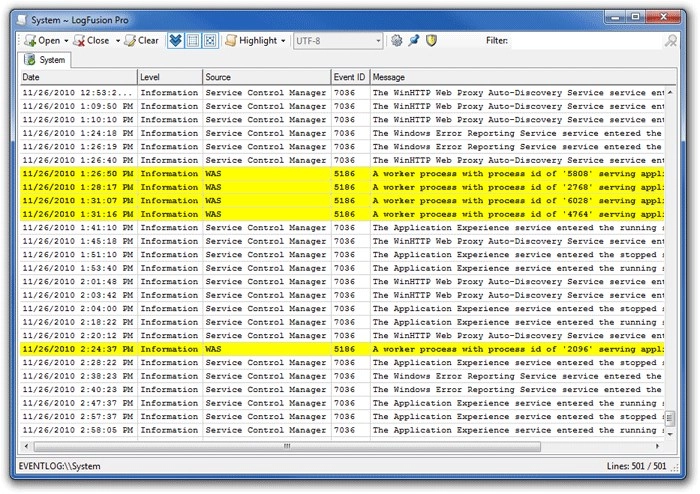Expand the Open button dropdown arrow
The width and height of the screenshot is (700, 494).
tap(66, 41)
